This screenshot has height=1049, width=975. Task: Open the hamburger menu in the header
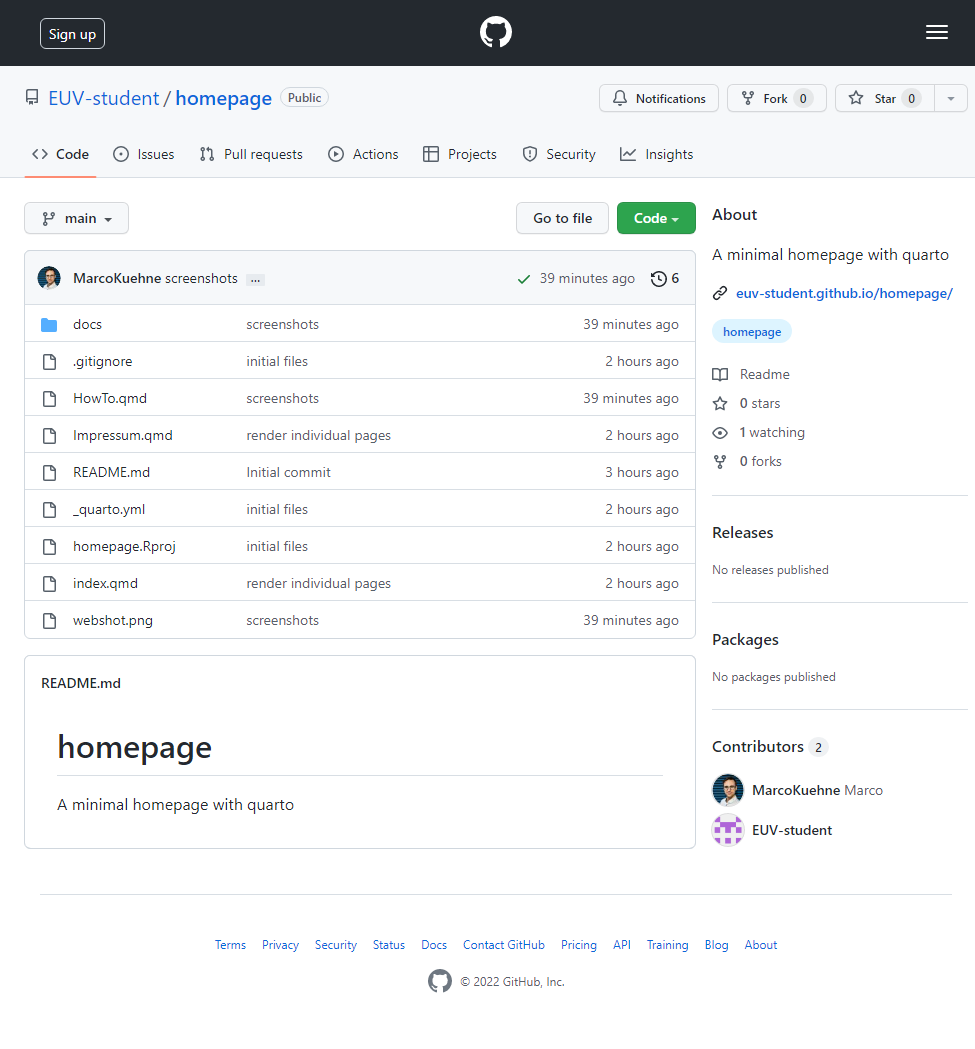click(936, 32)
